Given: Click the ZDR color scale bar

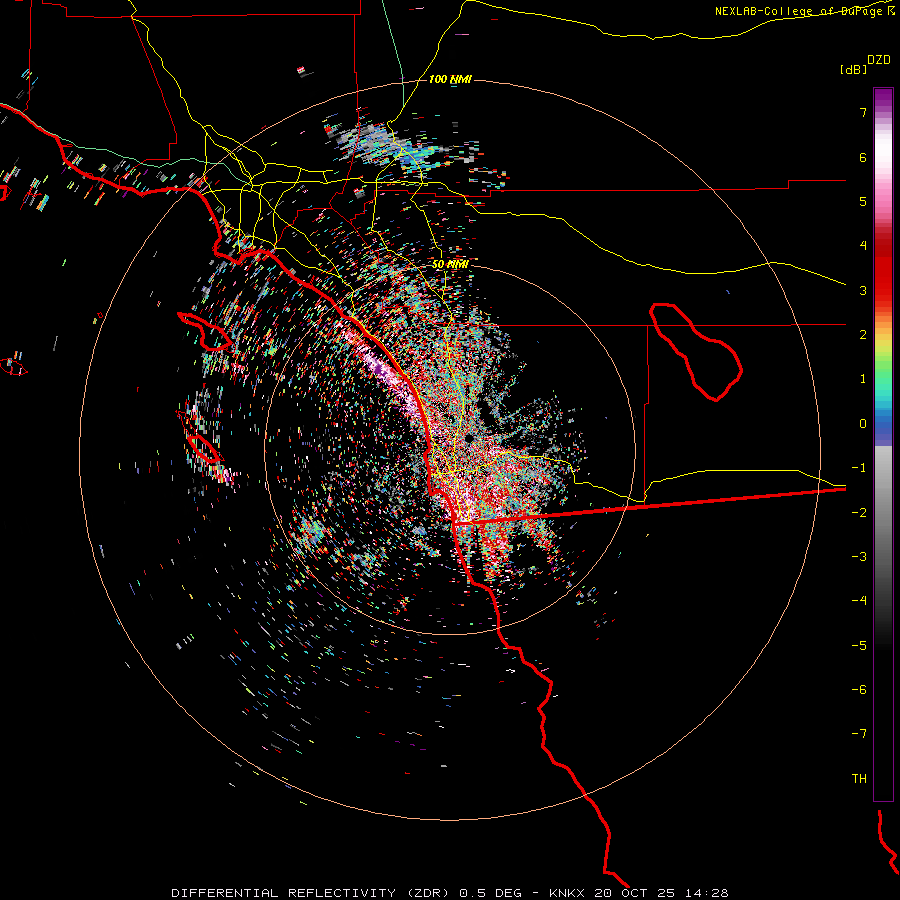Looking at the screenshot, I should tap(883, 444).
